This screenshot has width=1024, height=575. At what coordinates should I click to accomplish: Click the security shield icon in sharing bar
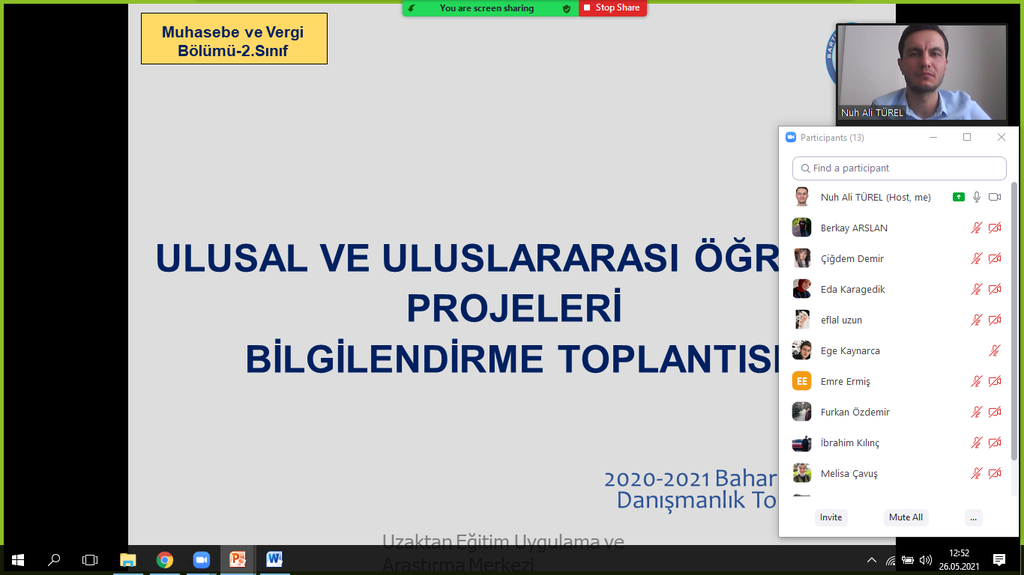(566, 8)
